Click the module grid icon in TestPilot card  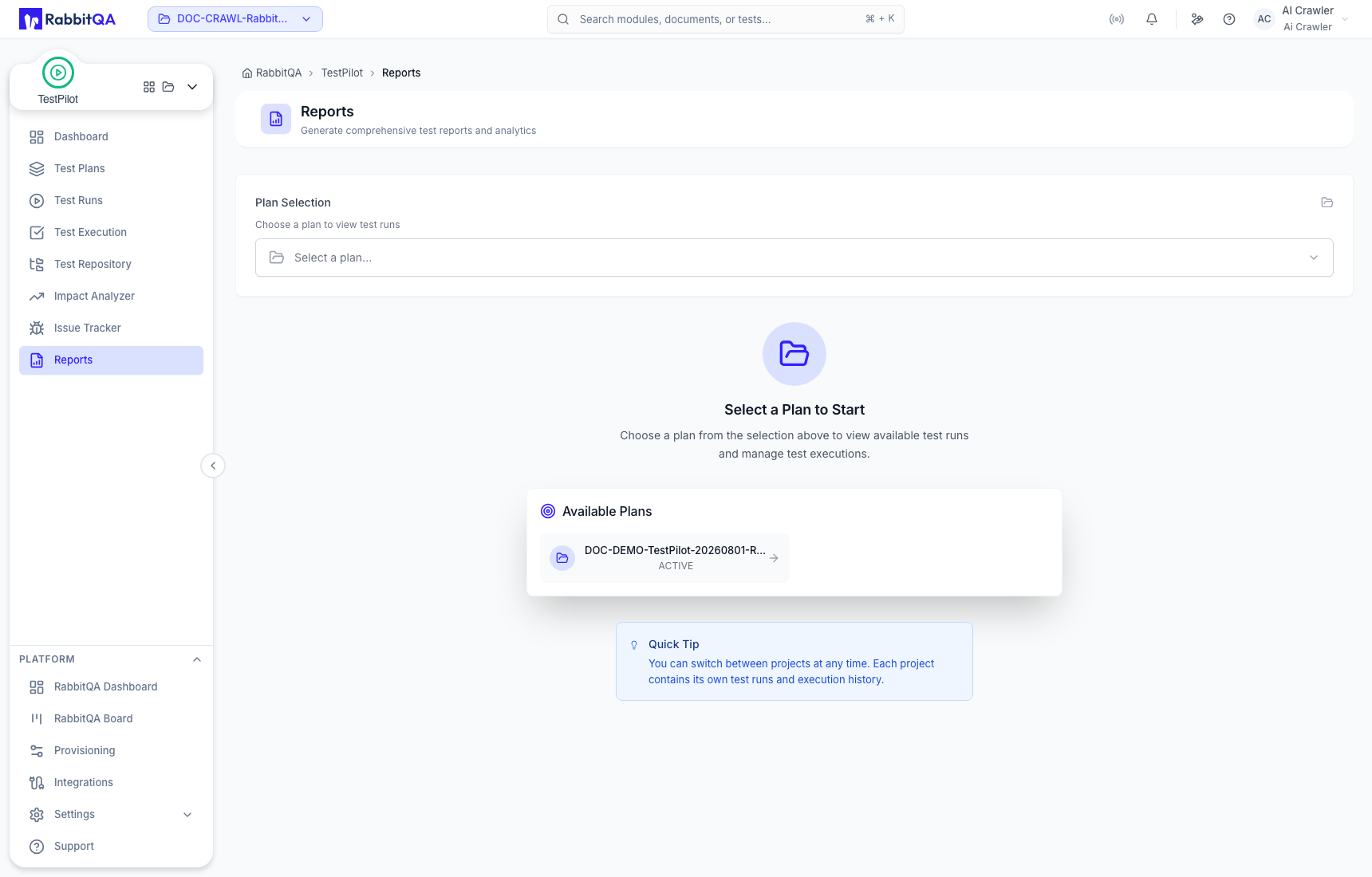coord(149,87)
